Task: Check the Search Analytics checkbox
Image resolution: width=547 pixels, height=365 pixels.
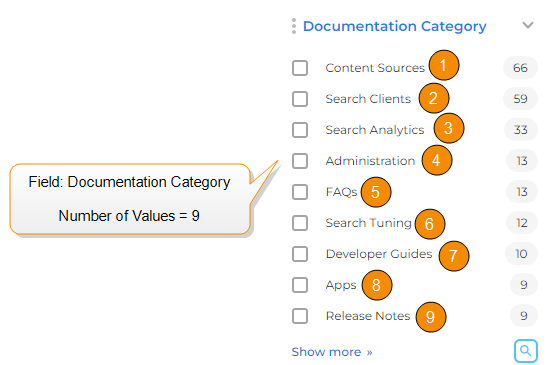Action: pos(300,130)
